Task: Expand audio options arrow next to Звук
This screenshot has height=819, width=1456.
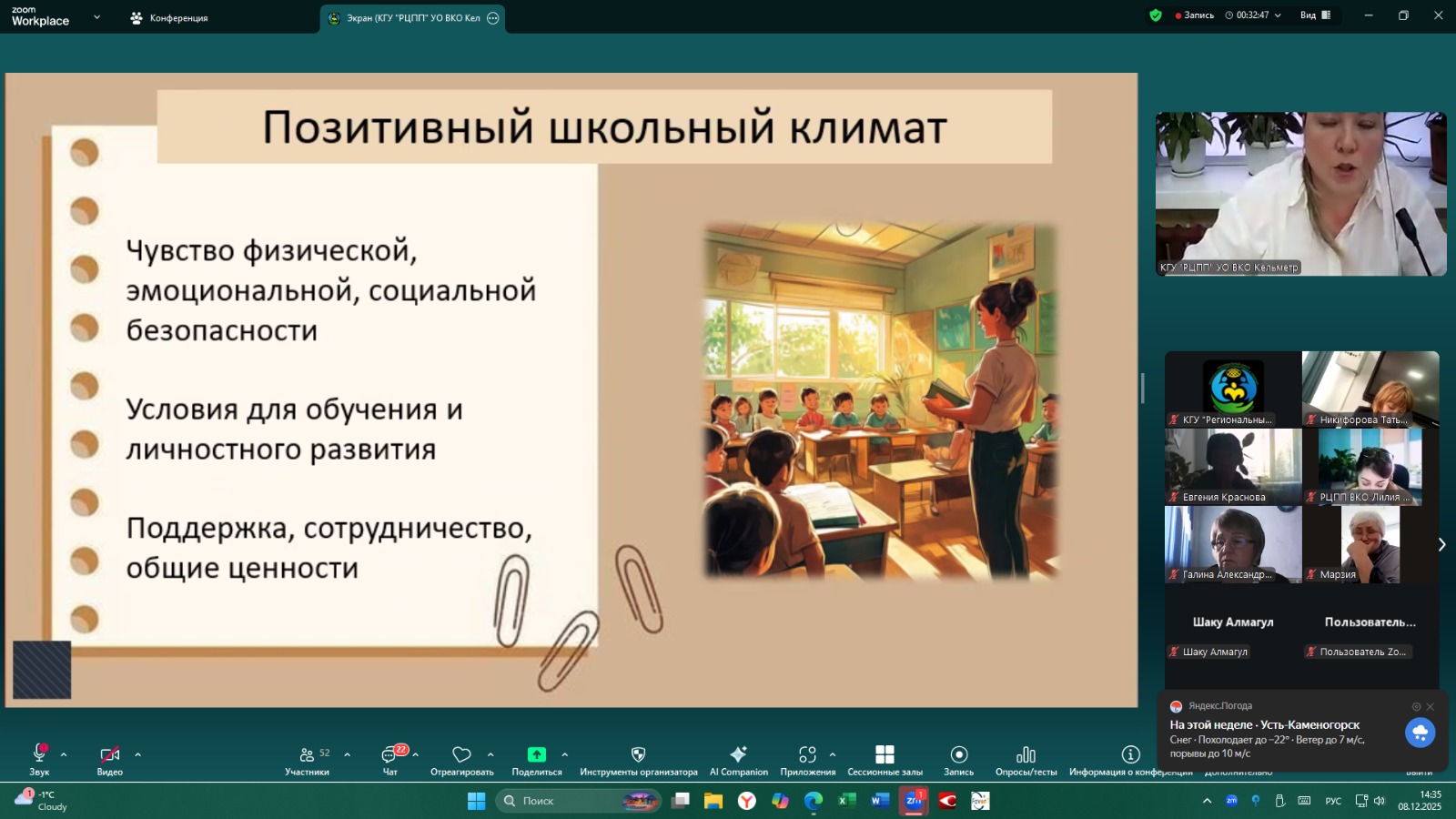Action: pyautogui.click(x=64, y=754)
